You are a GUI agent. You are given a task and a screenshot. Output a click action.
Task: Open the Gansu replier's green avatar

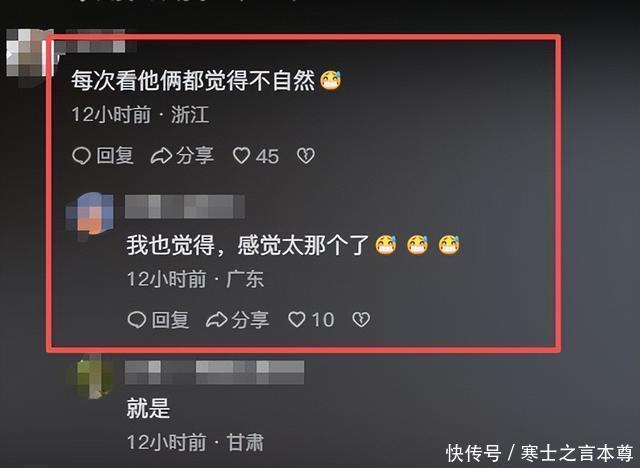click(x=95, y=378)
